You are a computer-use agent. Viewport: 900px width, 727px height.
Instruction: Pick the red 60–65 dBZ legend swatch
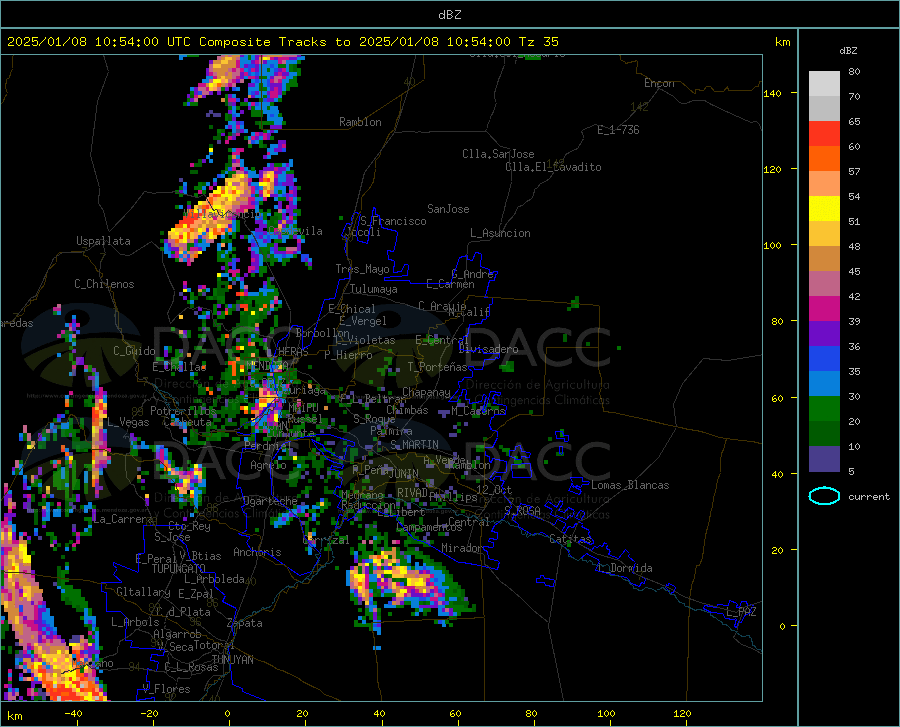coord(824,134)
